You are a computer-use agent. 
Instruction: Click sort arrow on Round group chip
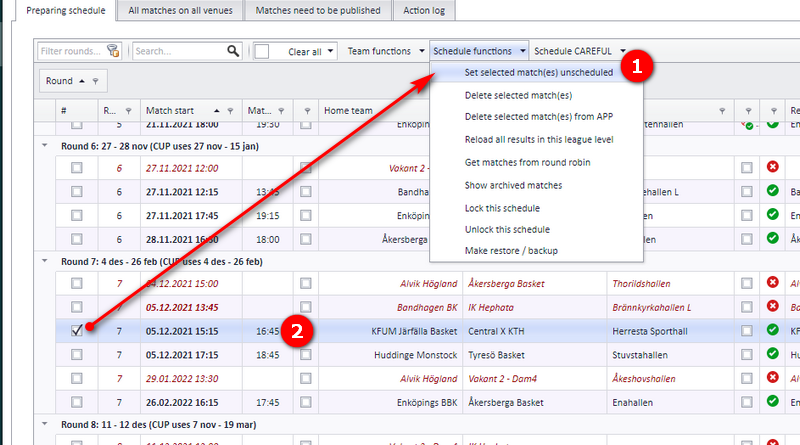click(82, 81)
